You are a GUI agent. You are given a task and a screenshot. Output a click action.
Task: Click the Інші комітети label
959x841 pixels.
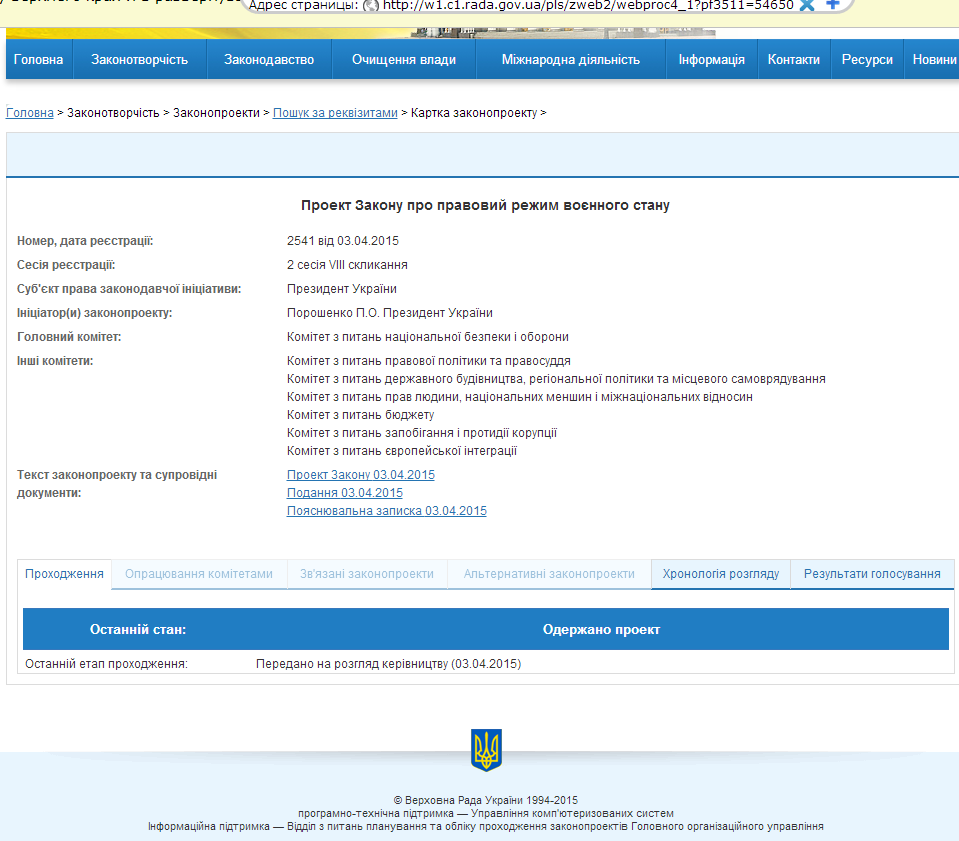55,361
